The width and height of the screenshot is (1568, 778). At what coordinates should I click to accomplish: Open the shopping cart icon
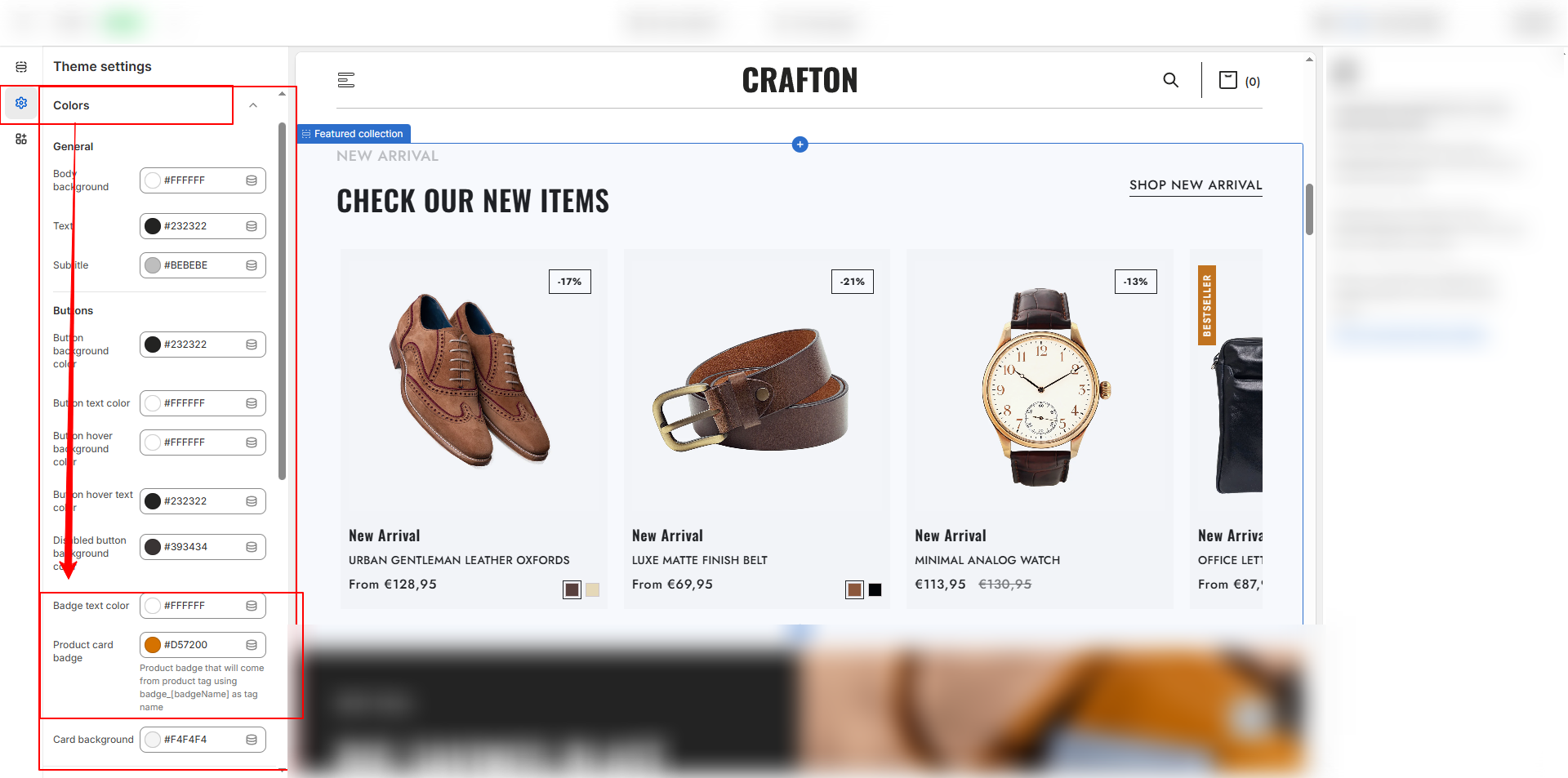1227,80
